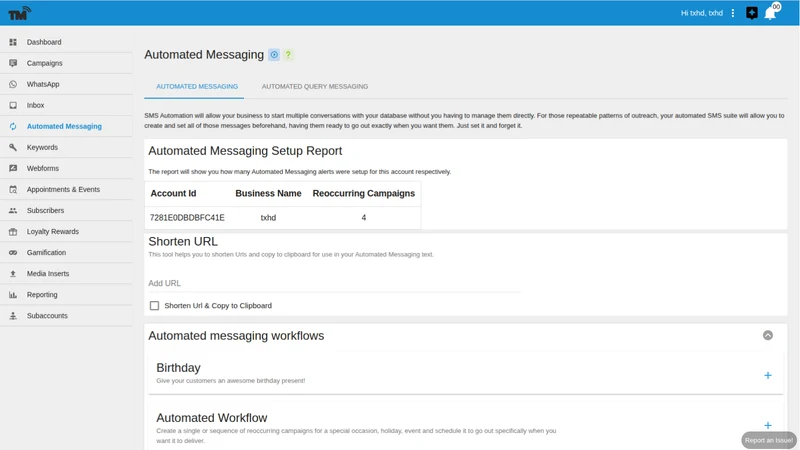Viewport: 800px width, 450px height.
Task: Open Webforms page from sidebar
Action: pos(43,168)
